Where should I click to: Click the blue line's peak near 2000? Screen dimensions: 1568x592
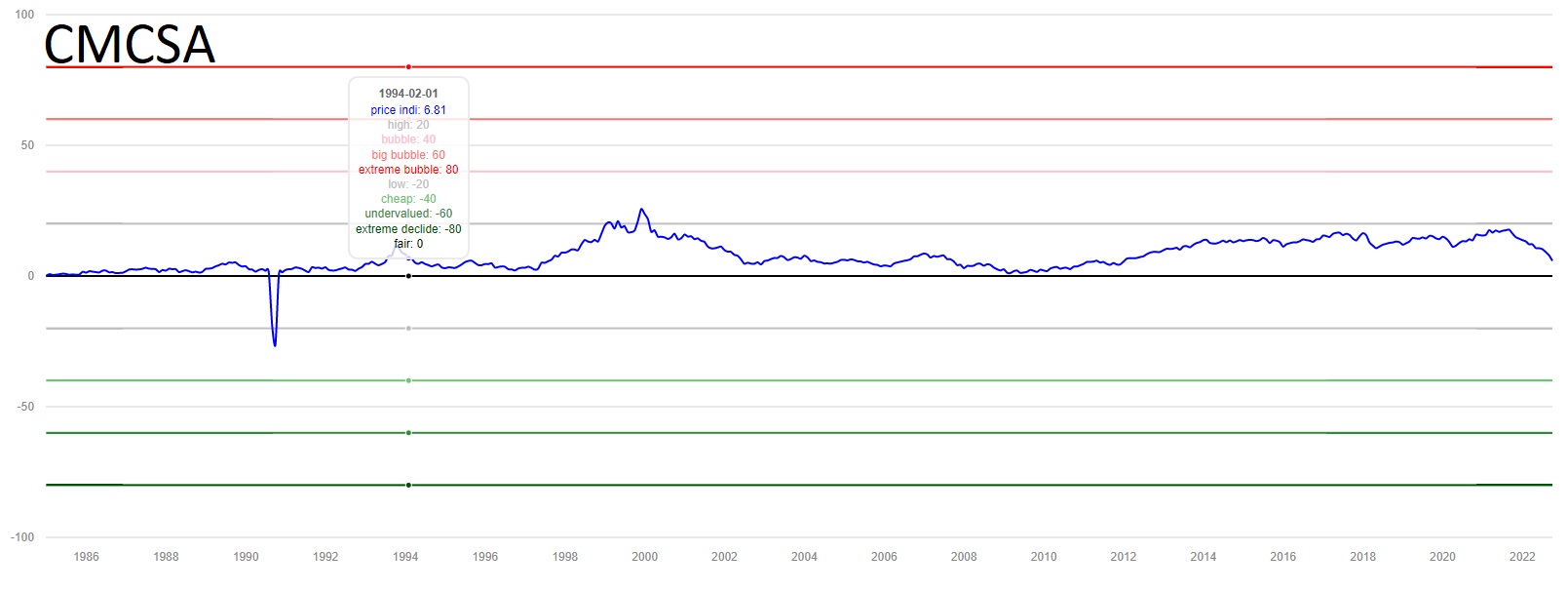tap(640, 210)
